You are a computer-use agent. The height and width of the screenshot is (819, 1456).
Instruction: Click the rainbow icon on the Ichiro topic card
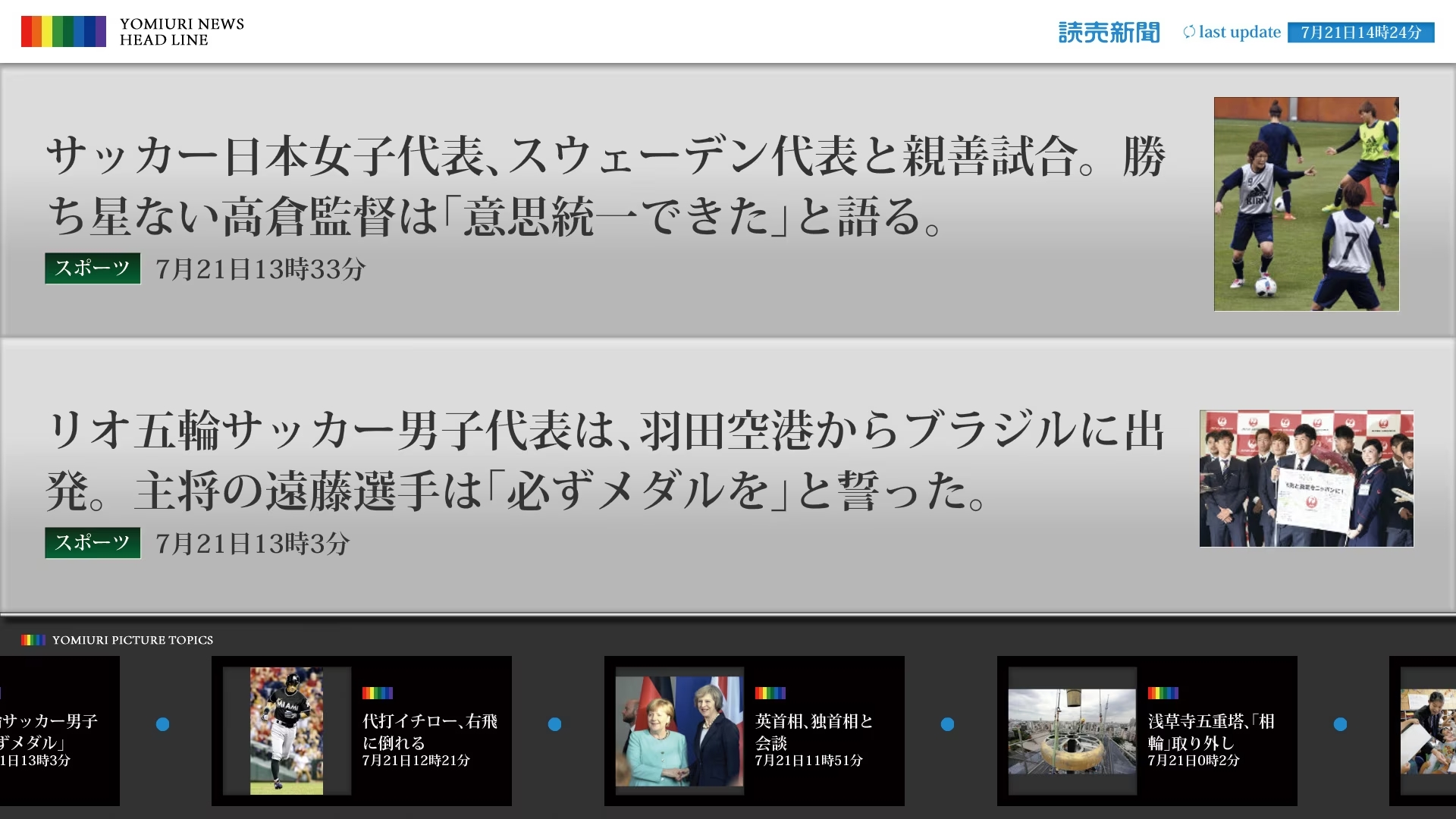click(377, 692)
